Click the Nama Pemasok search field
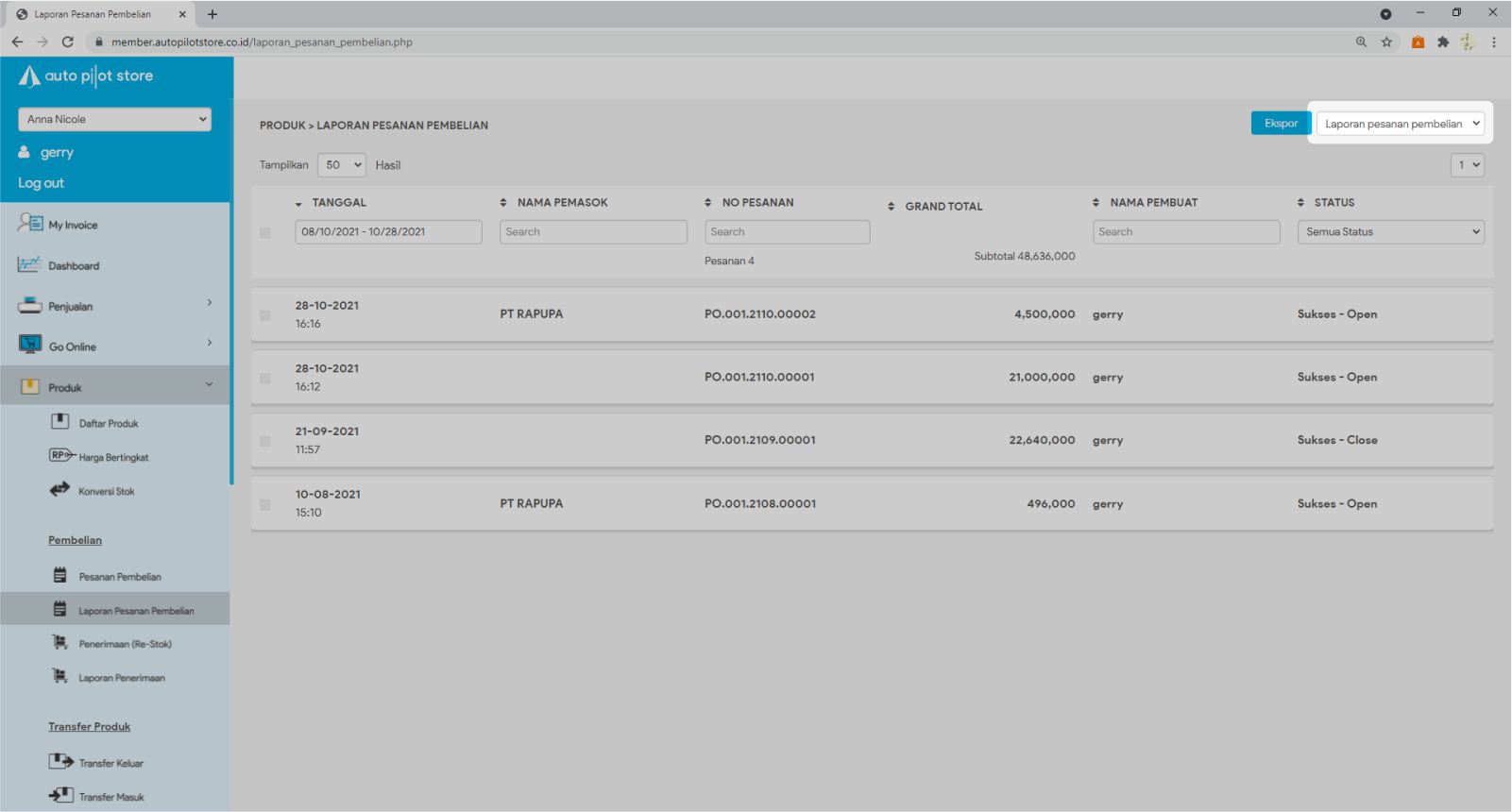The image size is (1512, 812). click(x=593, y=232)
